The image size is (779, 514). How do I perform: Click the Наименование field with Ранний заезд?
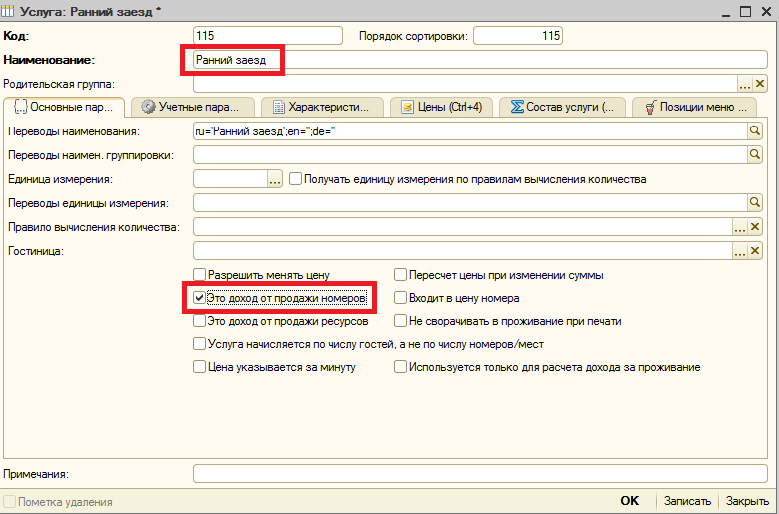[x=480, y=60]
